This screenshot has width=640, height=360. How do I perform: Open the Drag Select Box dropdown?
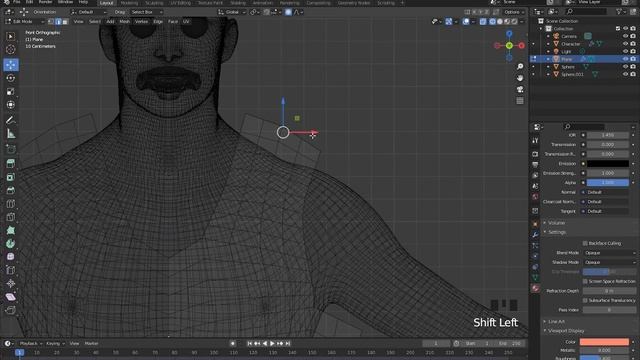(x=147, y=12)
